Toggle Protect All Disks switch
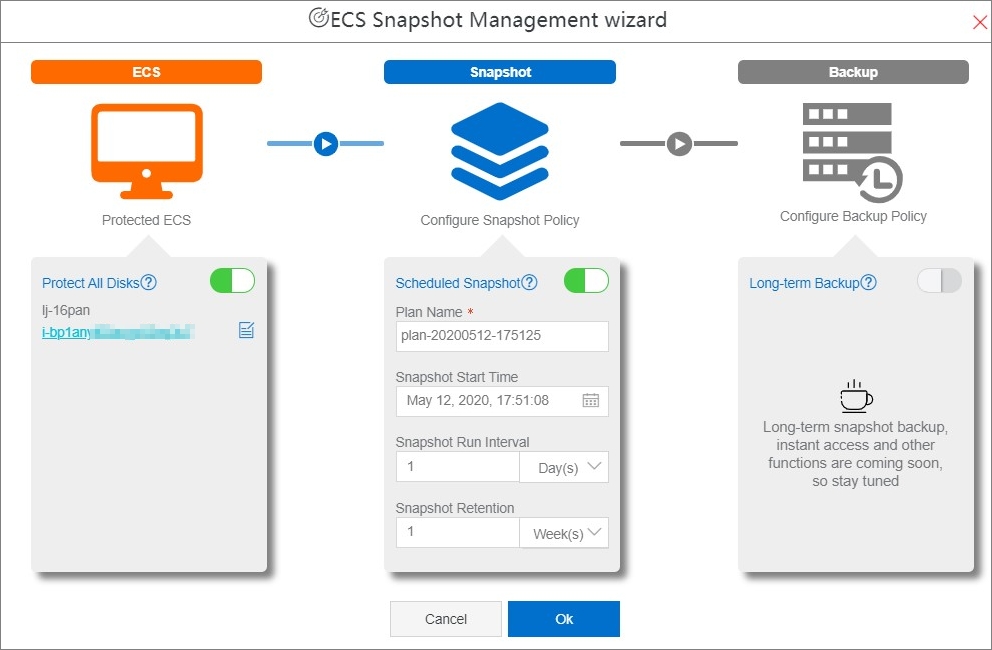This screenshot has height=650, width=992. click(232, 280)
